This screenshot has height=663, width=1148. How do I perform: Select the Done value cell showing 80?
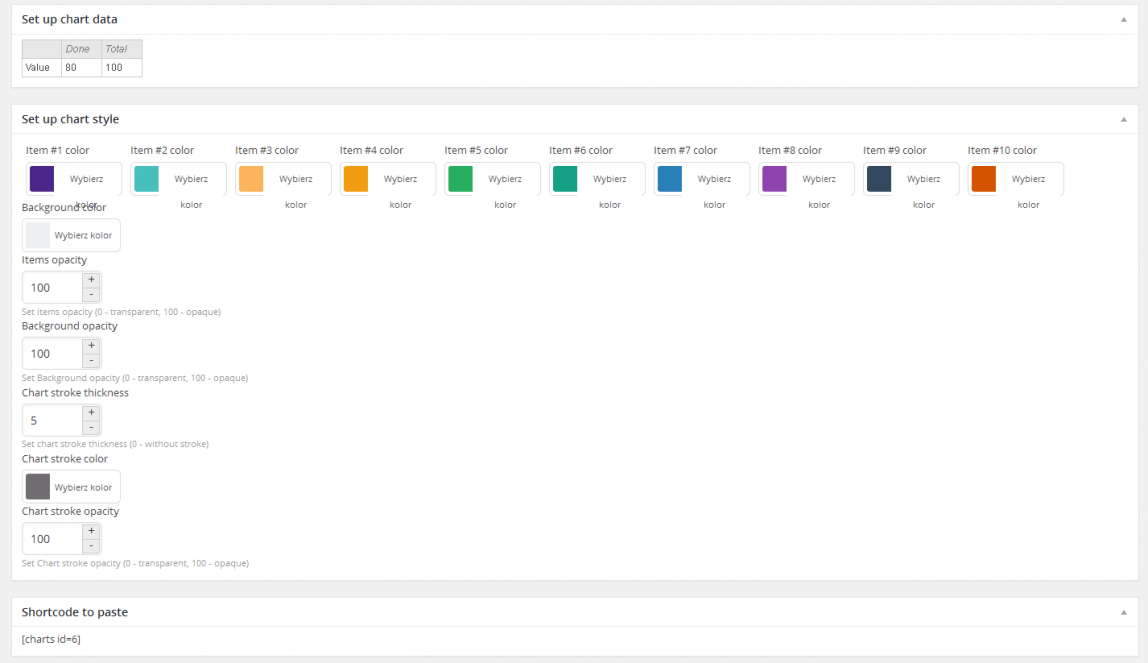pos(81,67)
